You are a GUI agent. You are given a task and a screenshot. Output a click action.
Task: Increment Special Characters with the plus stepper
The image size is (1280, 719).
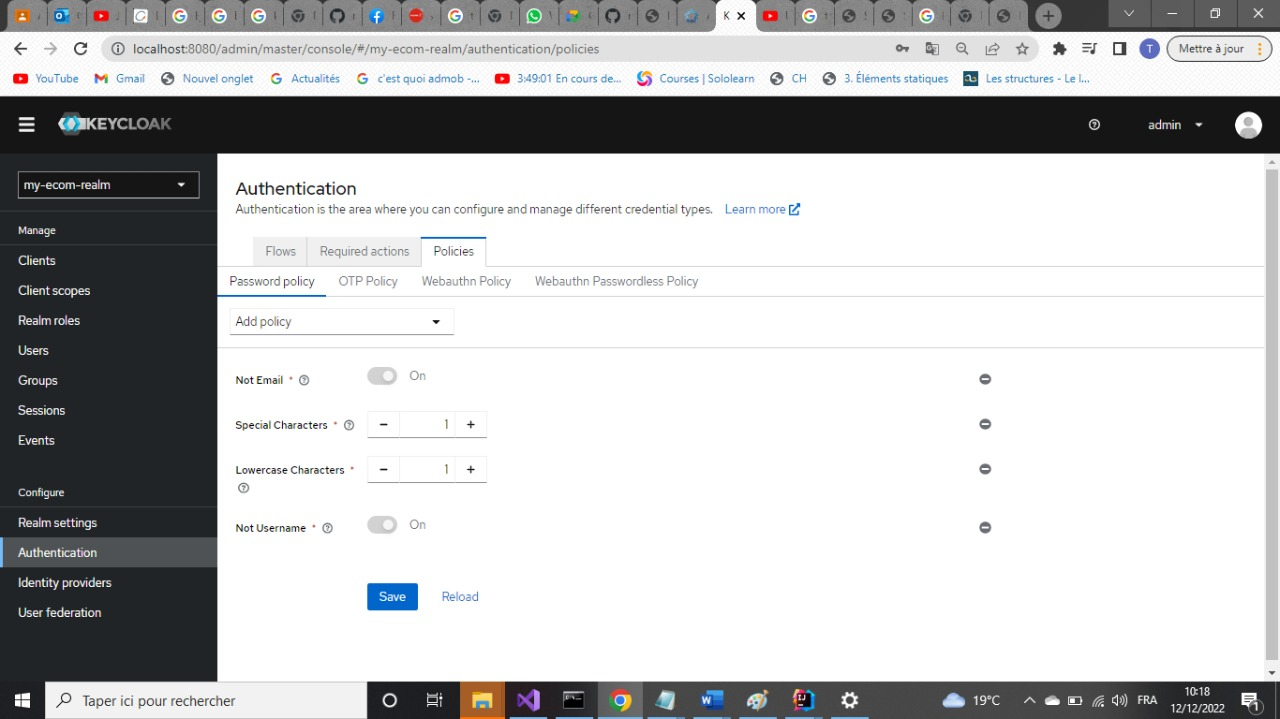click(470, 424)
